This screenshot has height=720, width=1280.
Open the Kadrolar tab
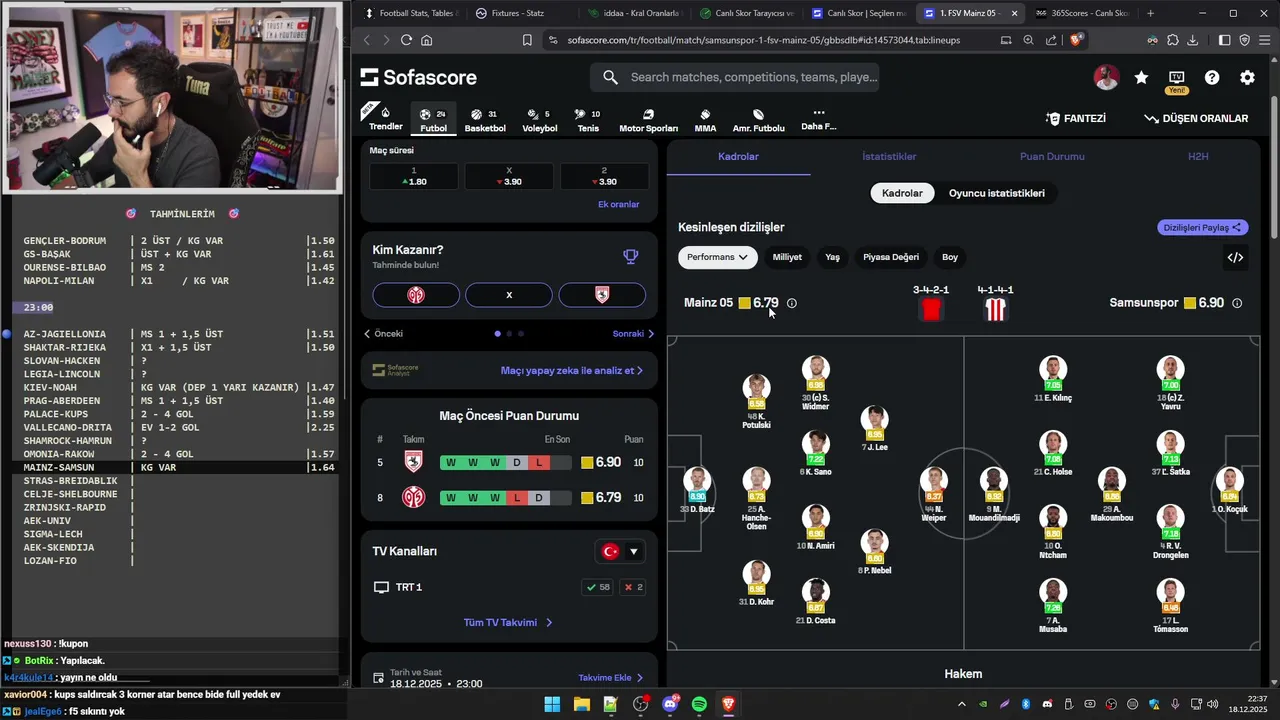point(738,157)
